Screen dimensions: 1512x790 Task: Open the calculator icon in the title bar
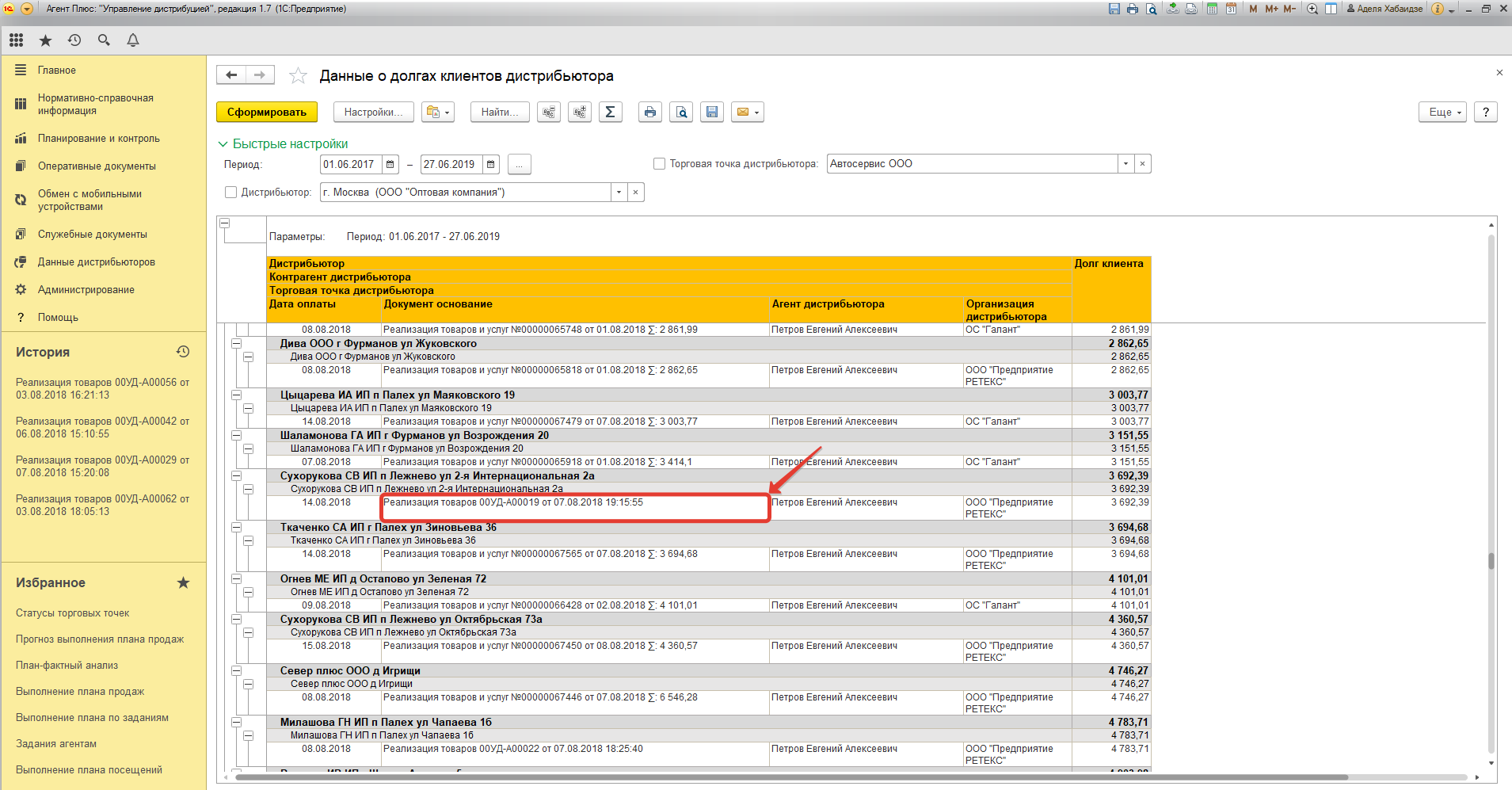coord(1213,9)
